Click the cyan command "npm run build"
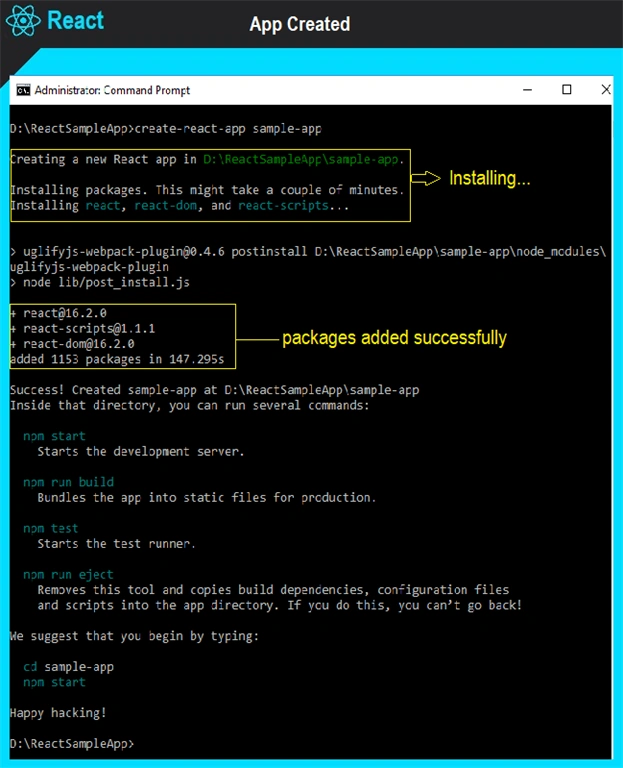This screenshot has width=623, height=768. click(x=69, y=482)
